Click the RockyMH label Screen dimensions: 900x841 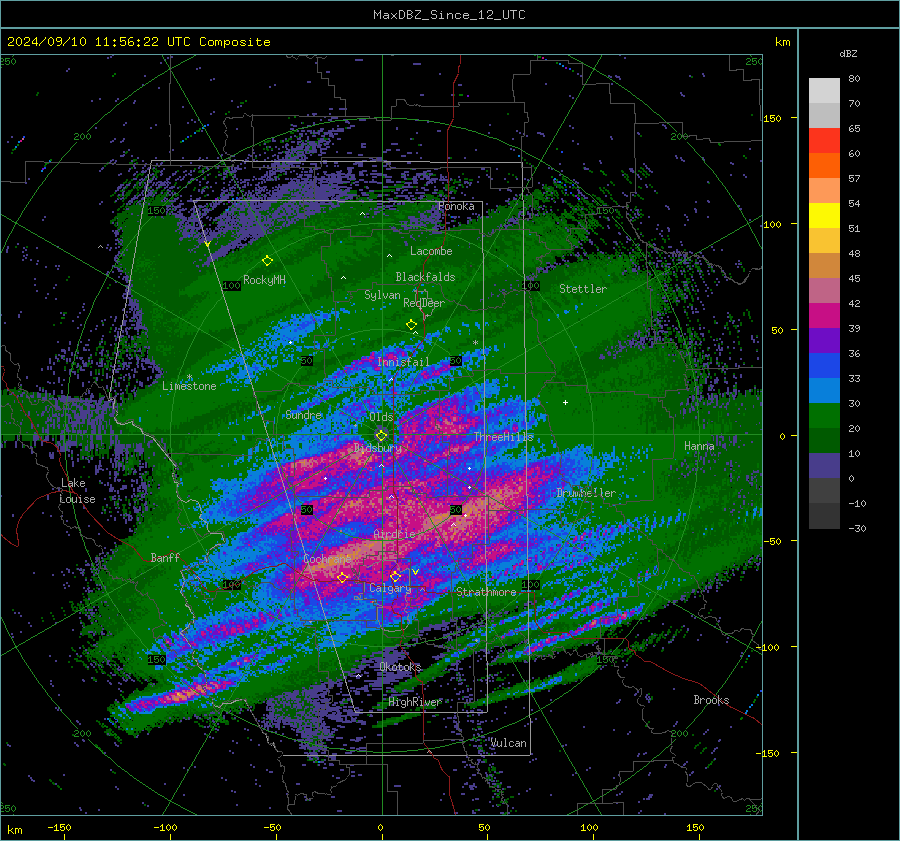[264, 280]
